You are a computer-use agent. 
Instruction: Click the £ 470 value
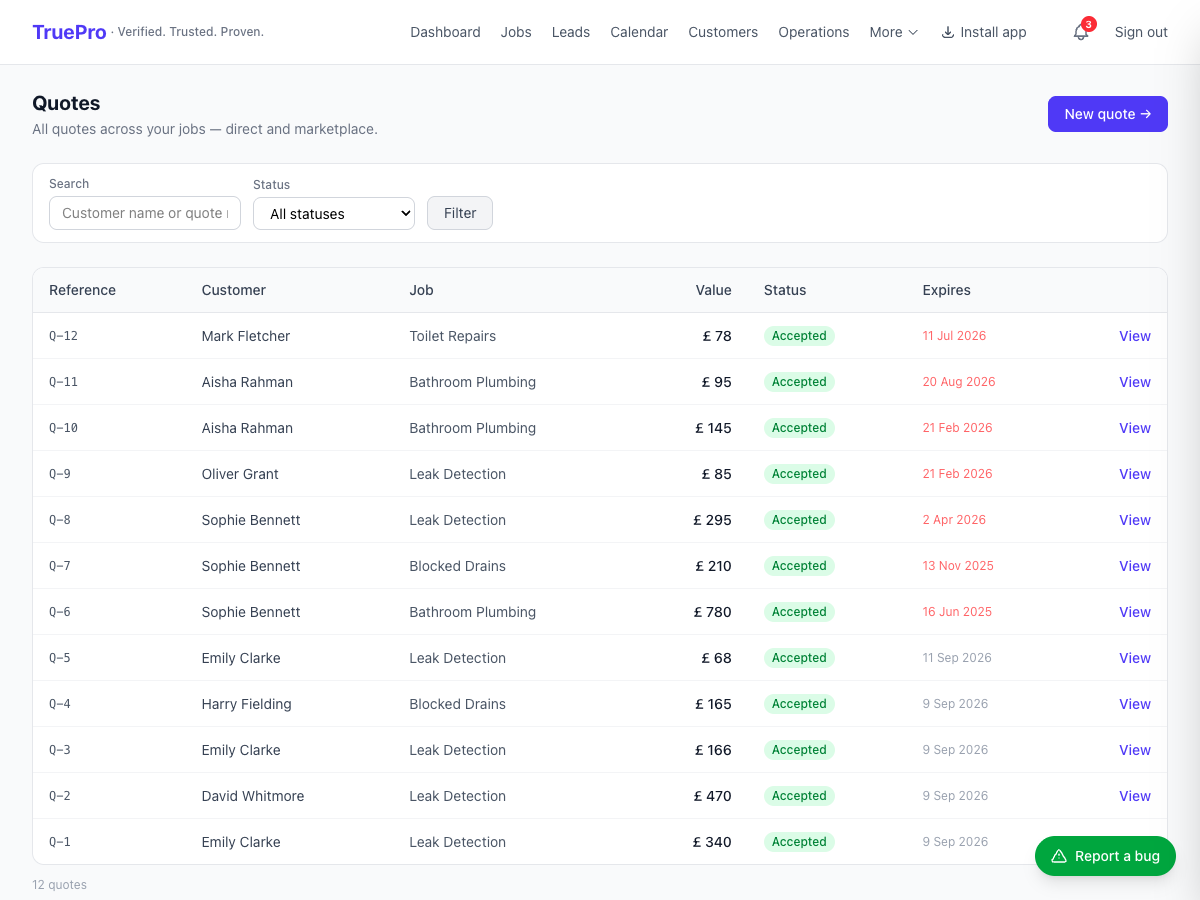[713, 796]
